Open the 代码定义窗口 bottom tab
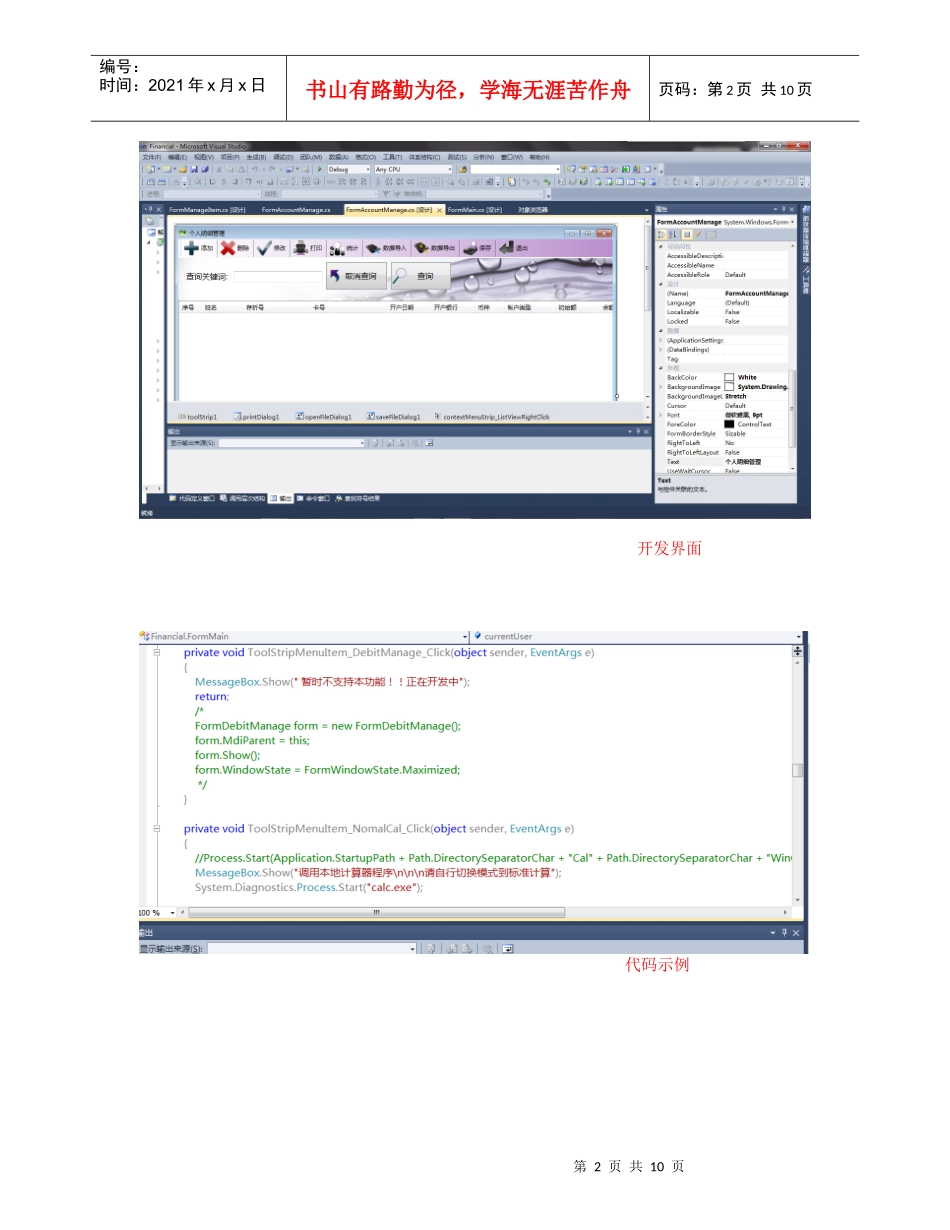Image resolution: width=950 pixels, height=1230 pixels. tap(192, 497)
